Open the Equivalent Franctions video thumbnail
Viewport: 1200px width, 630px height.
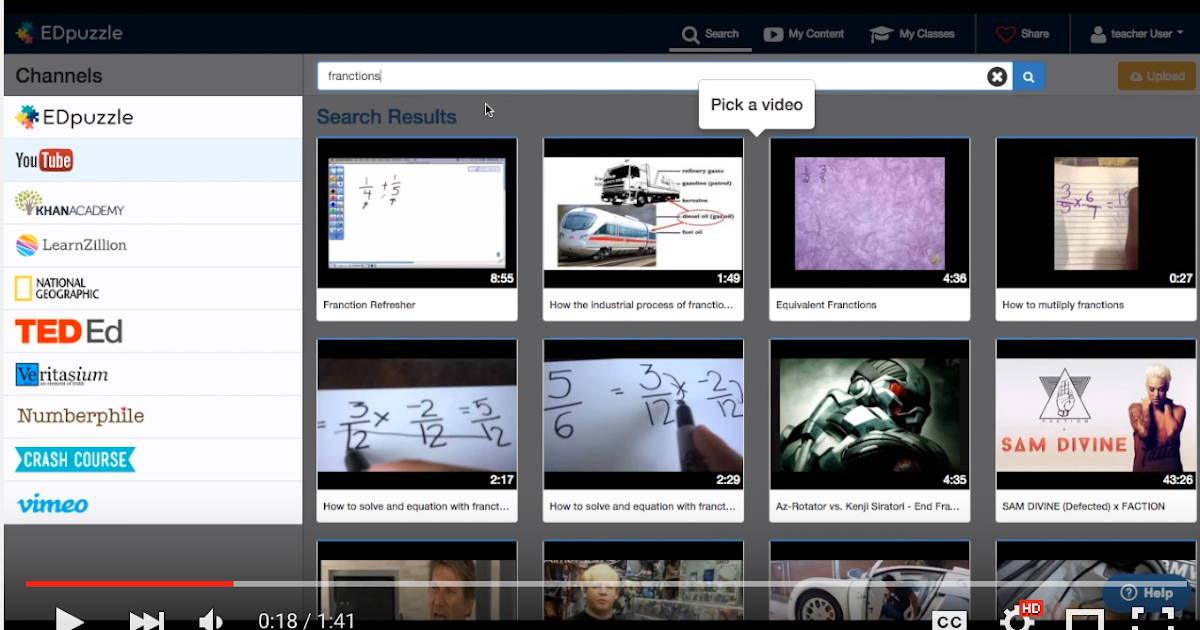pos(869,213)
